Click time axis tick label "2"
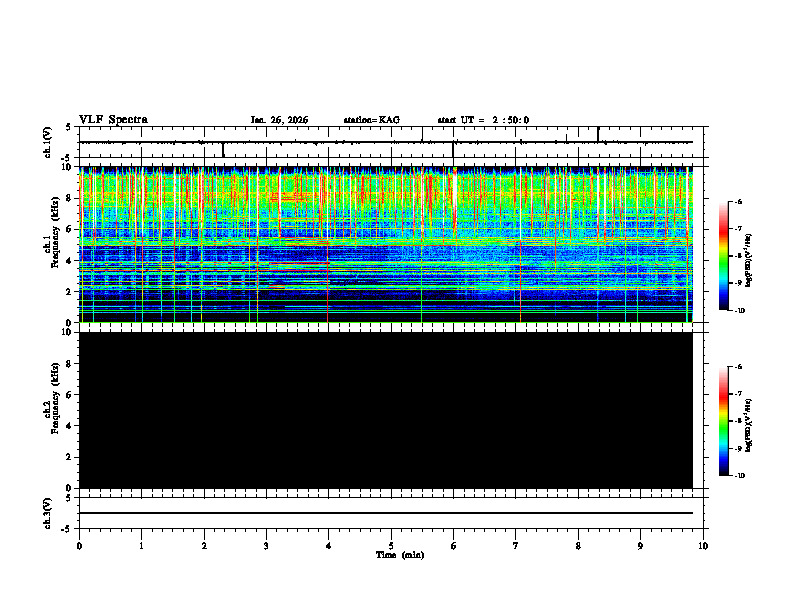Image resolution: width=792 pixels, height=612 pixels. click(x=204, y=546)
